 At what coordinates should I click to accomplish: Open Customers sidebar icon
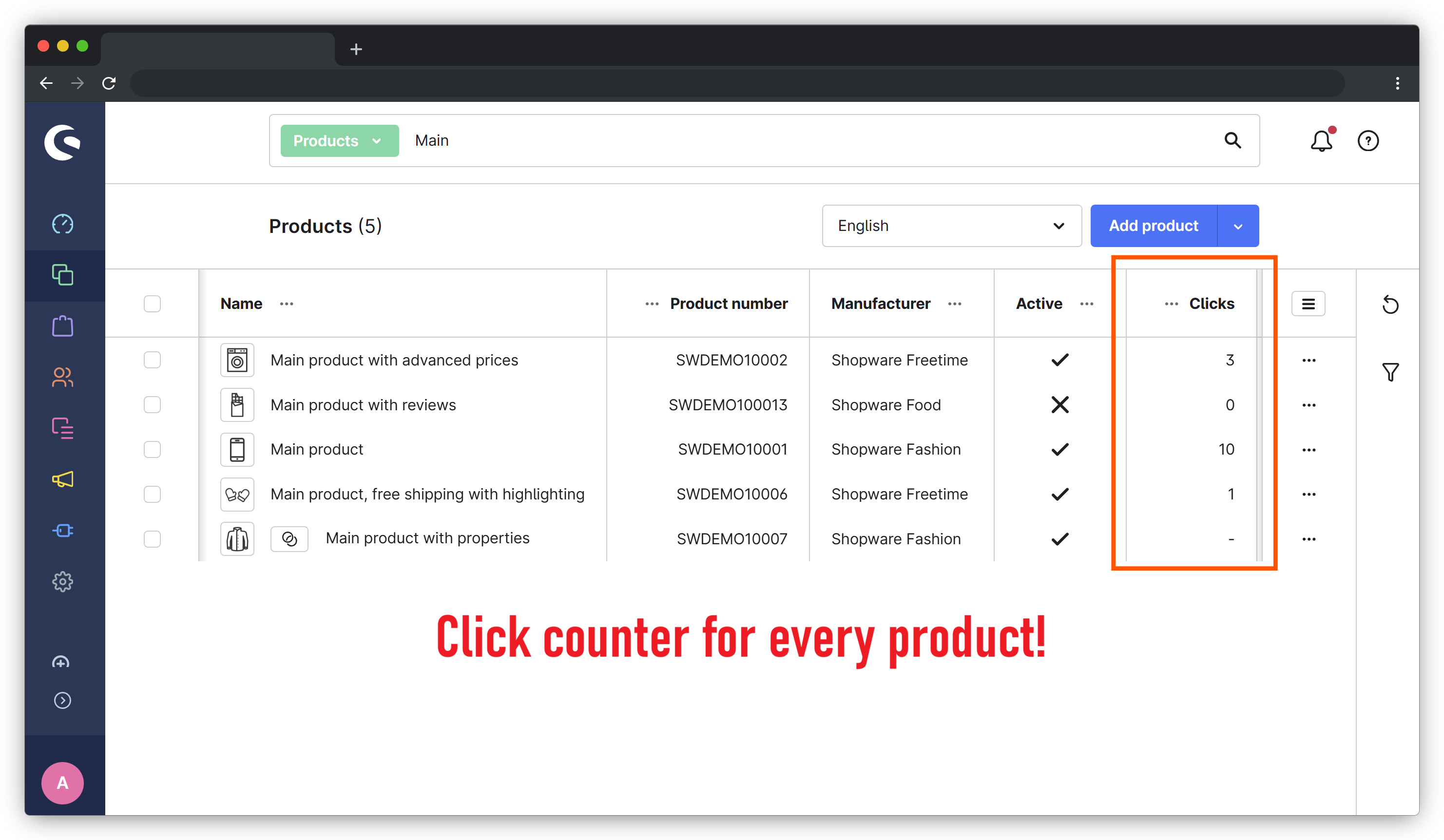[62, 377]
